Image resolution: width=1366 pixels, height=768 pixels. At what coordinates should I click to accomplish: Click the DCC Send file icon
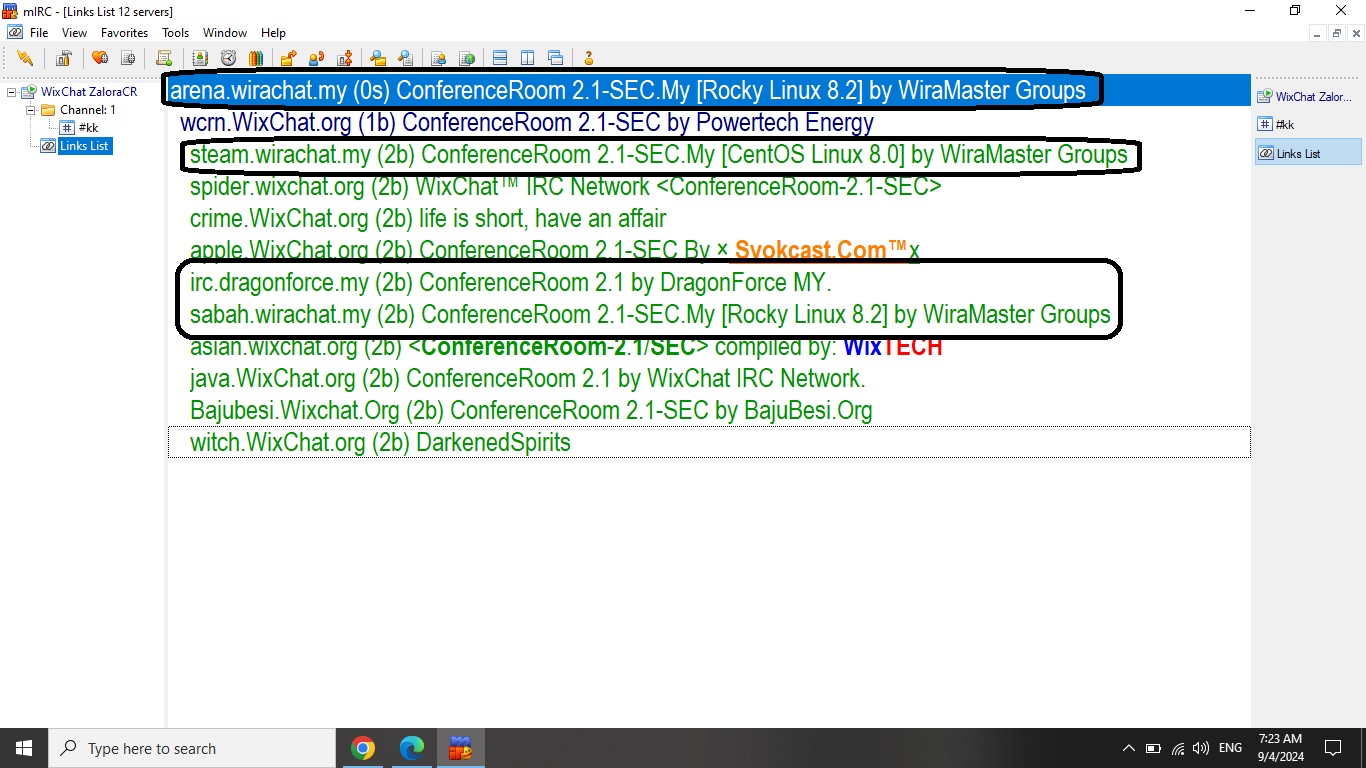point(289,58)
